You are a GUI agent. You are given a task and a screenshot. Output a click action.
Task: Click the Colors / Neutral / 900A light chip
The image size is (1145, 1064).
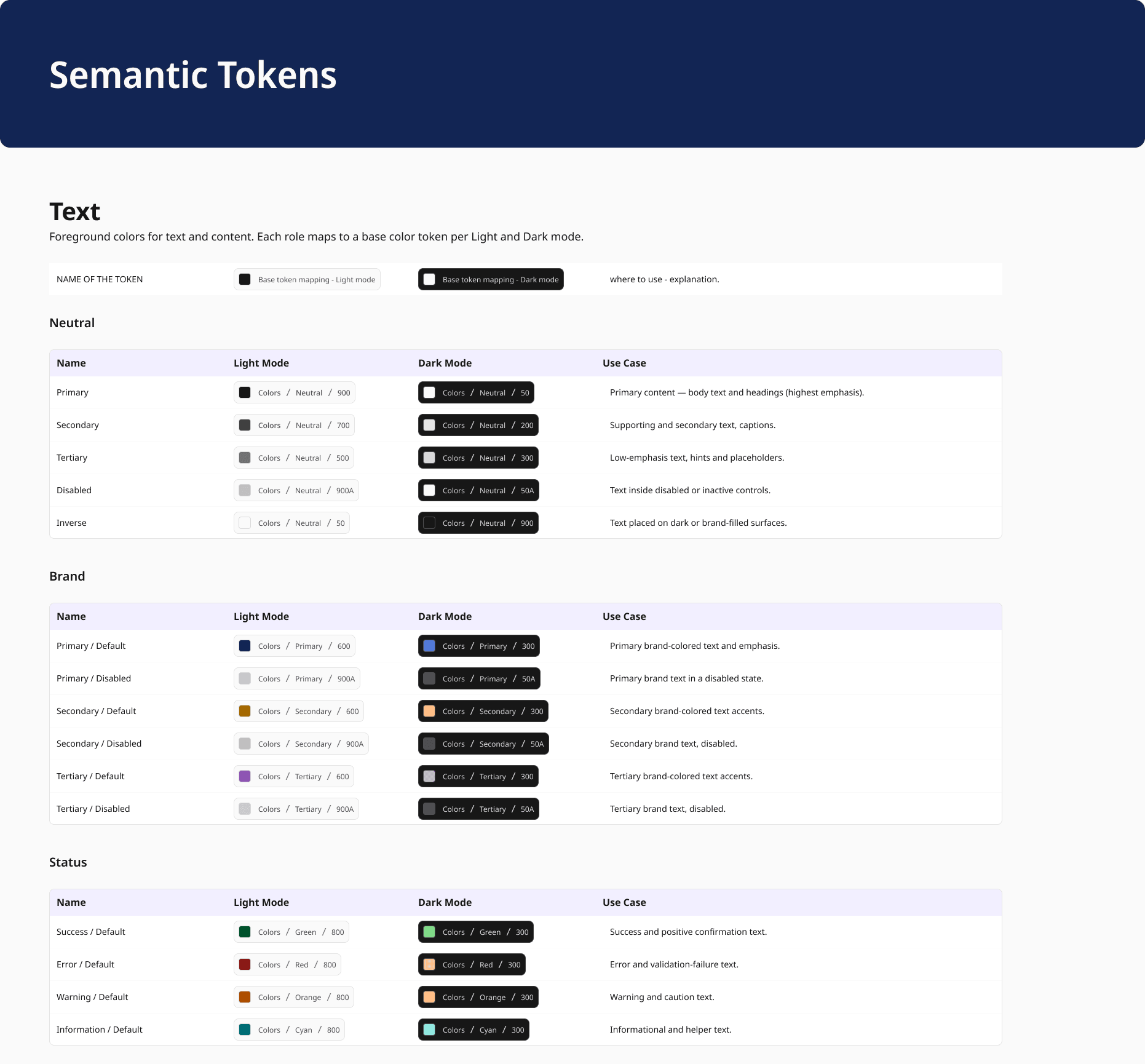[296, 490]
